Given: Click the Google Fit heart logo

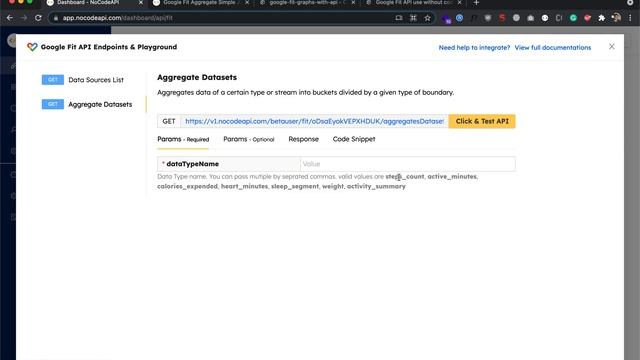Looking at the screenshot, I should pos(32,47).
